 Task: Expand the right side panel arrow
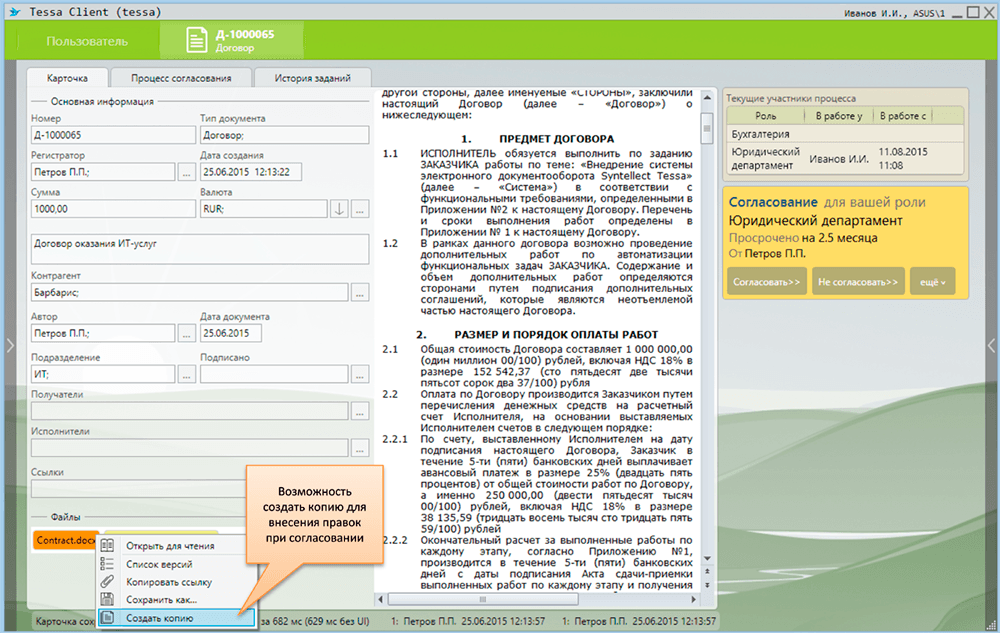click(991, 346)
